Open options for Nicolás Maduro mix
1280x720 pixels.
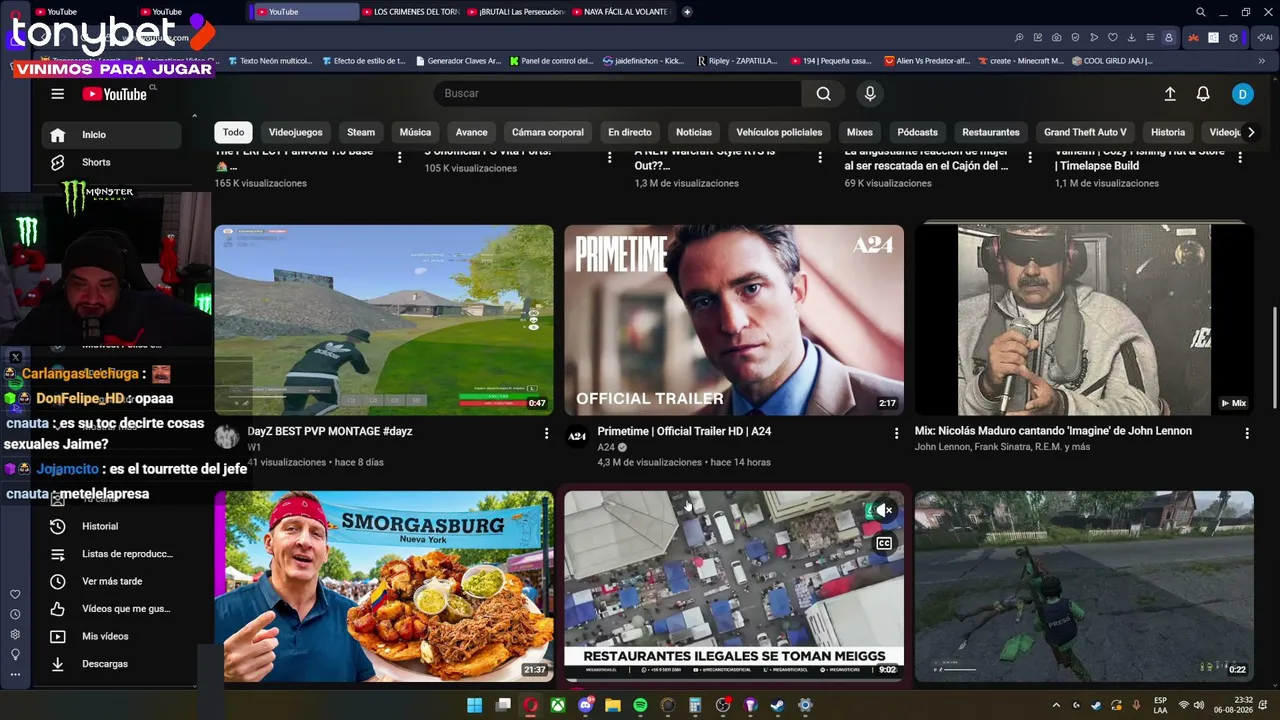click(x=1247, y=433)
